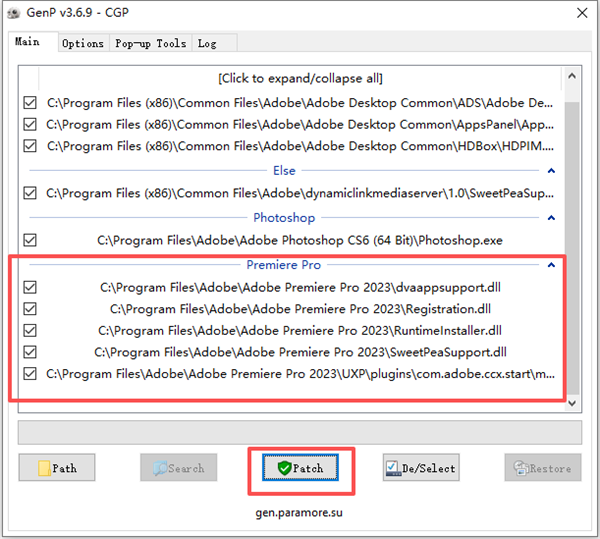The height and width of the screenshot is (539, 600).
Task: Click the green shield icon on Patch
Action: tap(283, 468)
